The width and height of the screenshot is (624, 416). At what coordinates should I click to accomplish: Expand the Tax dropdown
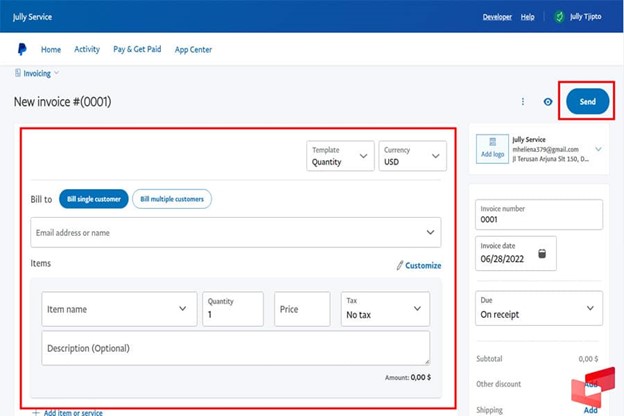(x=385, y=309)
